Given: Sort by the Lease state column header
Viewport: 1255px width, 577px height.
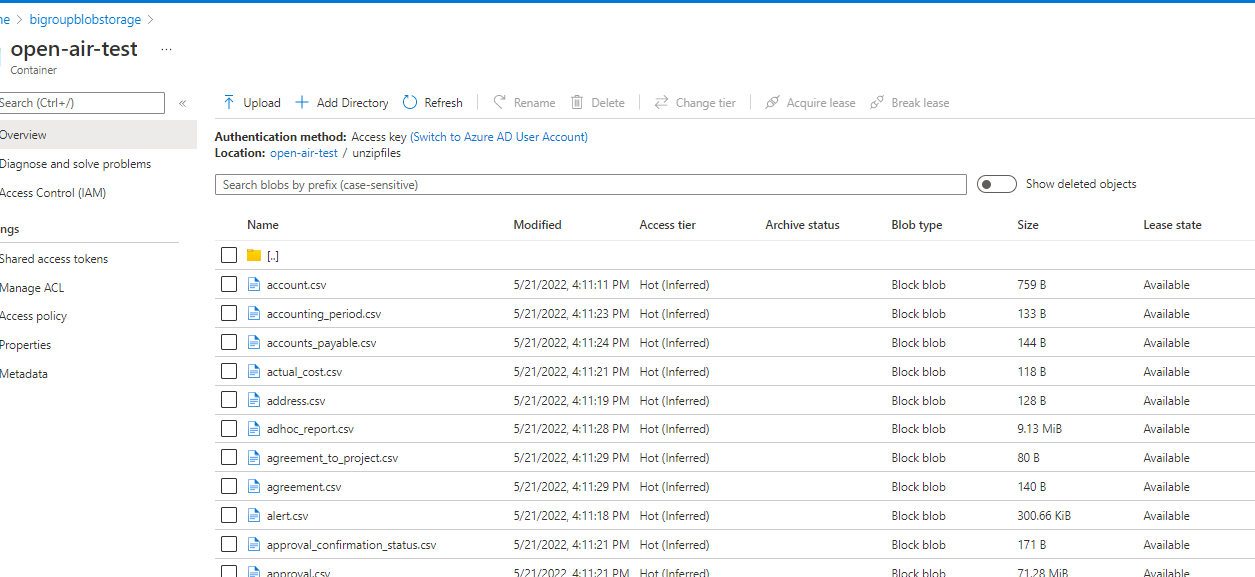Looking at the screenshot, I should [1172, 225].
